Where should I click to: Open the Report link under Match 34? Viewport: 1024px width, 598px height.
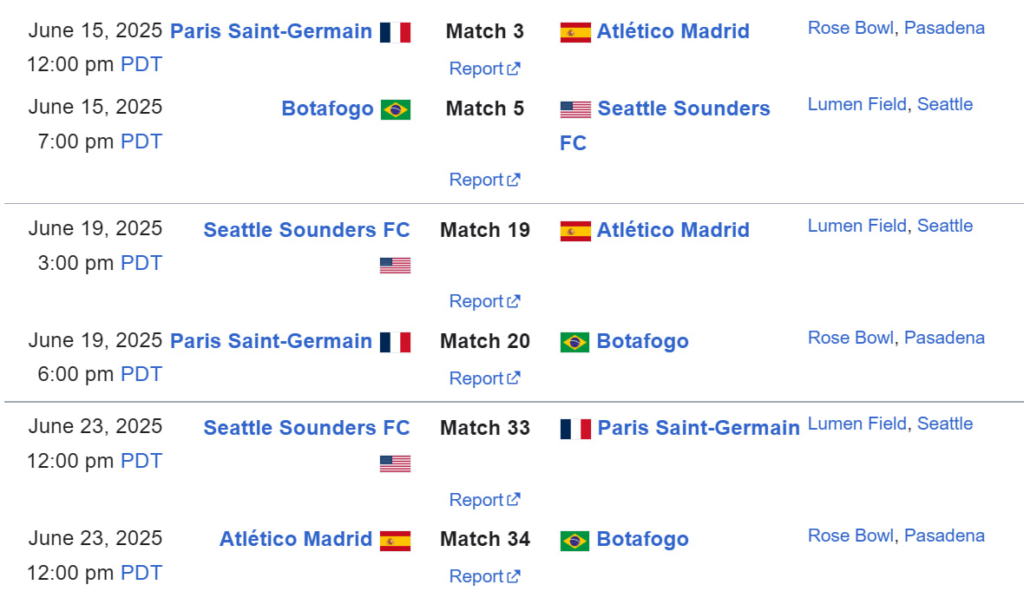[484, 576]
